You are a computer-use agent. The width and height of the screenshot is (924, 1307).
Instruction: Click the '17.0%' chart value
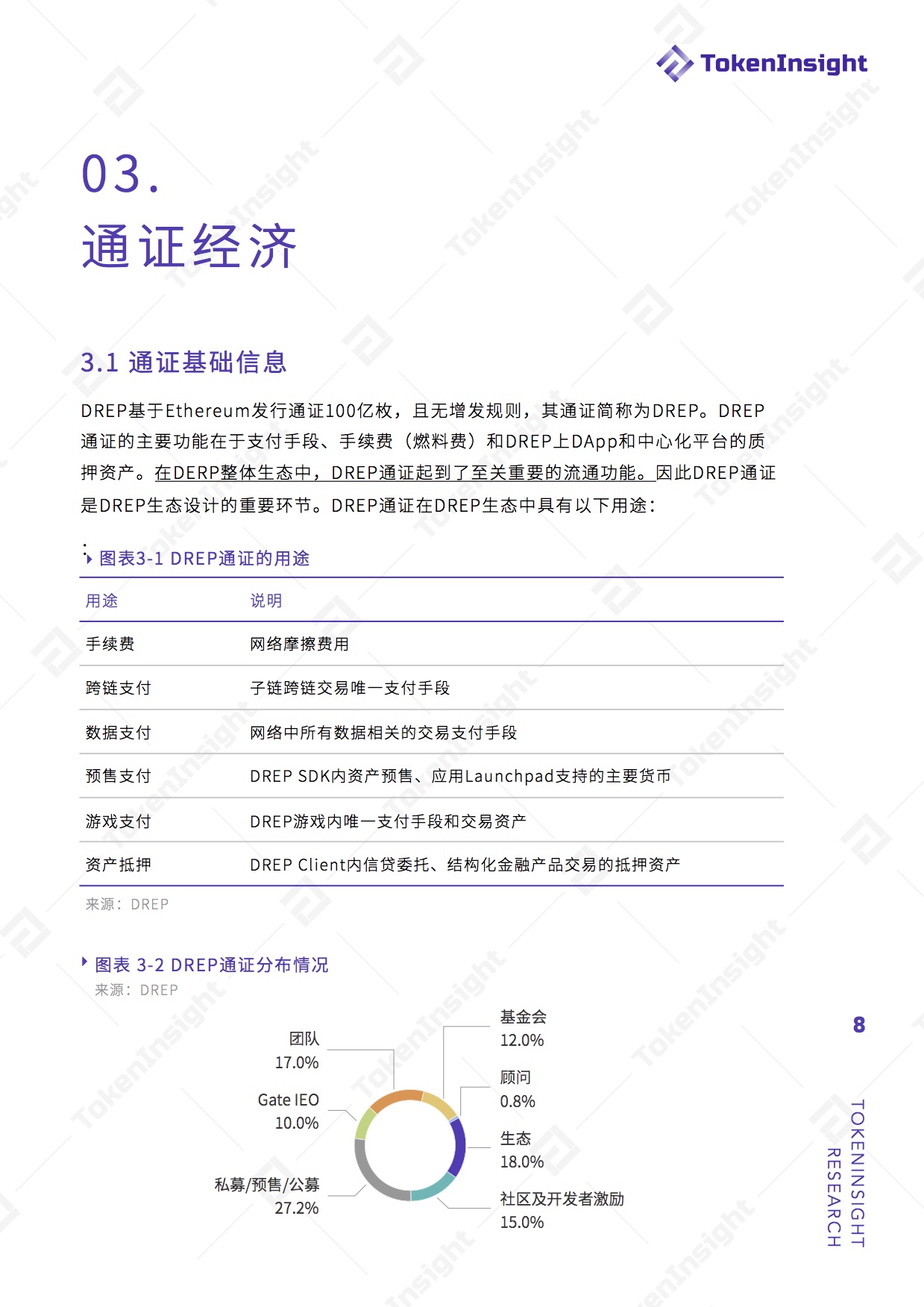coord(297,1062)
